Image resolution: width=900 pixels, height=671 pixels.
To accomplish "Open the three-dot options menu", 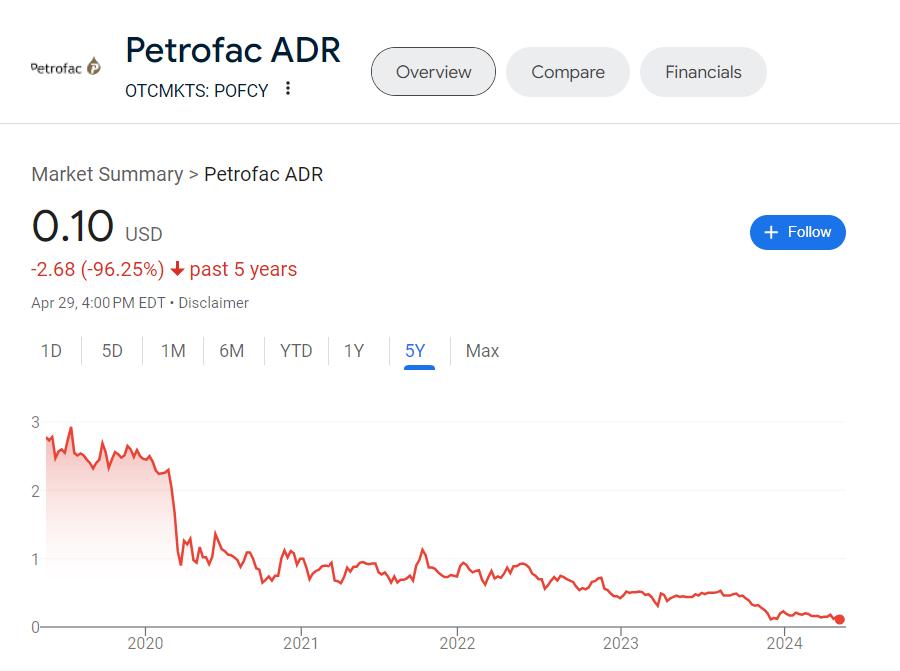I will [x=288, y=89].
